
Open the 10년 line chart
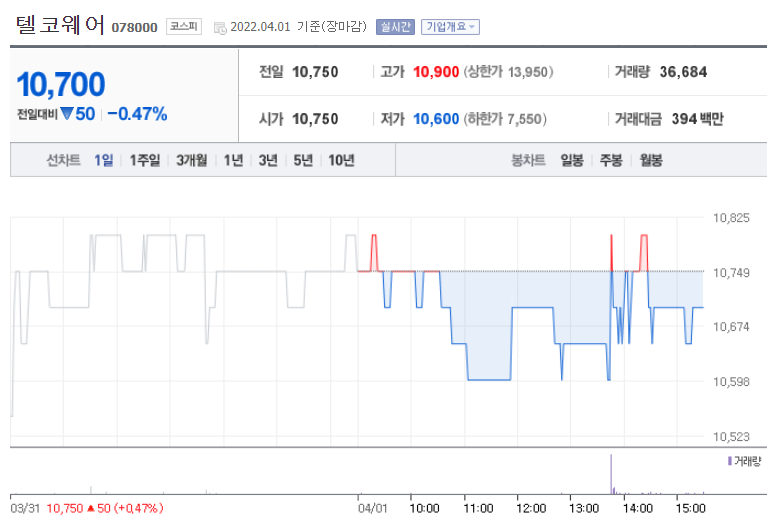pos(341,160)
